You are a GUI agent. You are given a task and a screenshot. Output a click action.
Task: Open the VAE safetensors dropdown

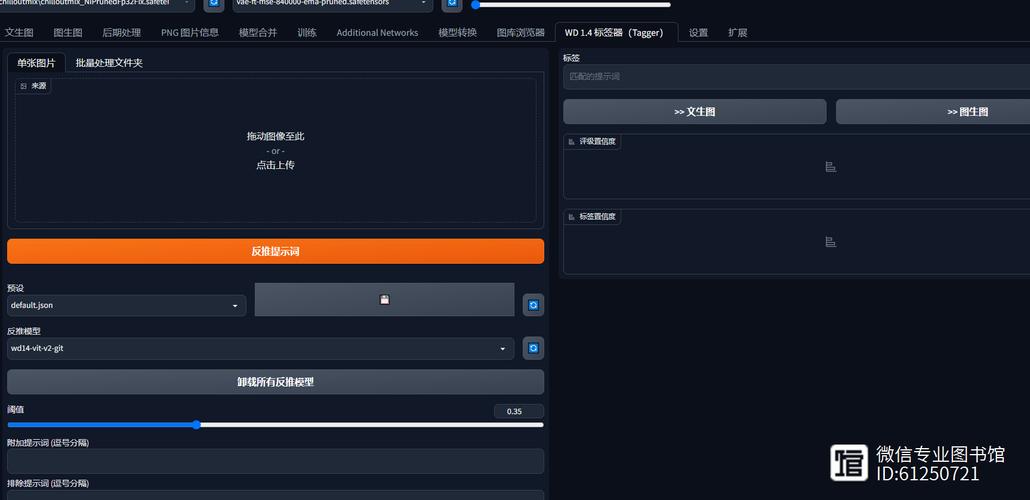point(333,4)
